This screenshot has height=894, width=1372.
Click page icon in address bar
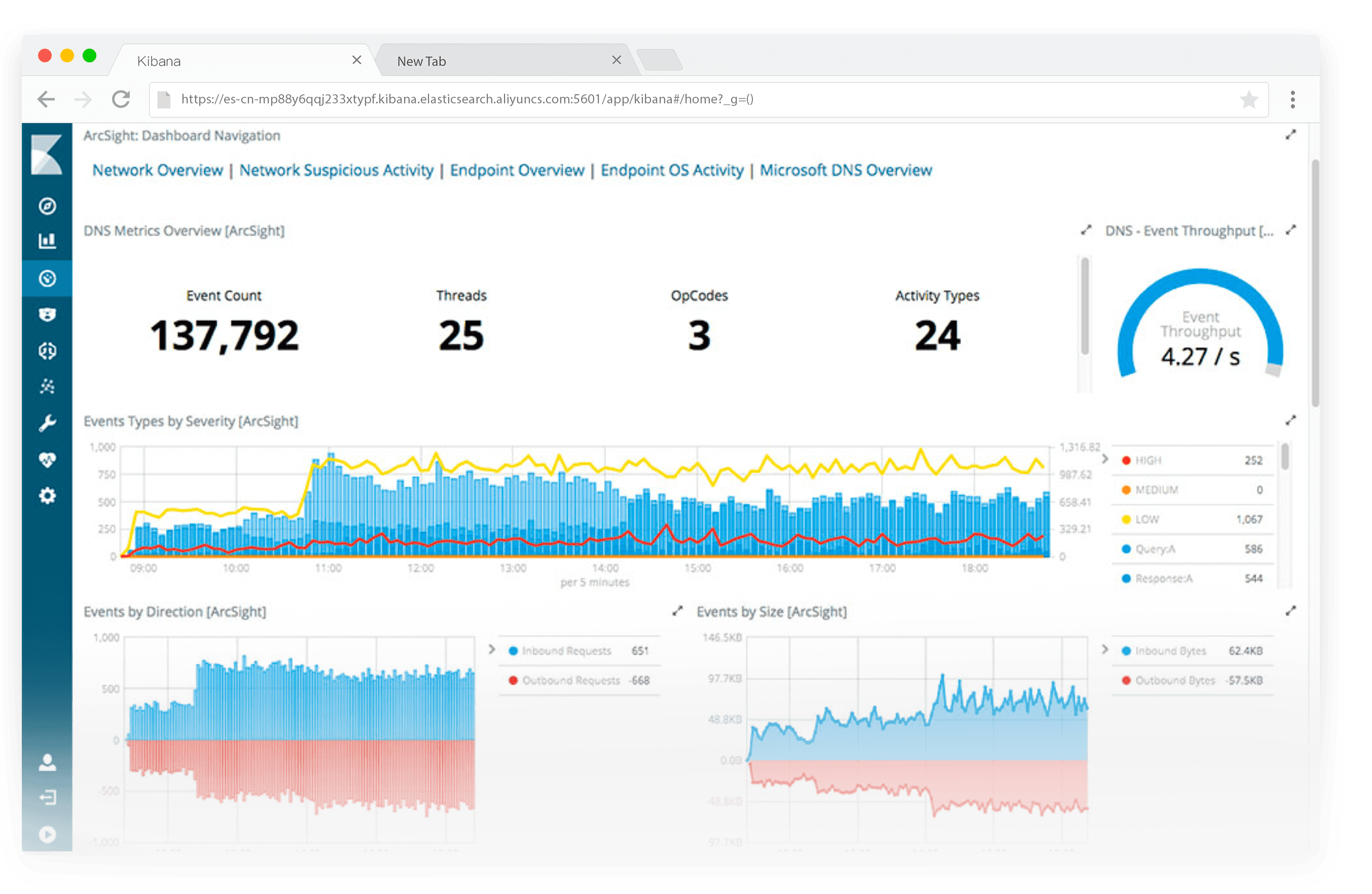tap(164, 100)
